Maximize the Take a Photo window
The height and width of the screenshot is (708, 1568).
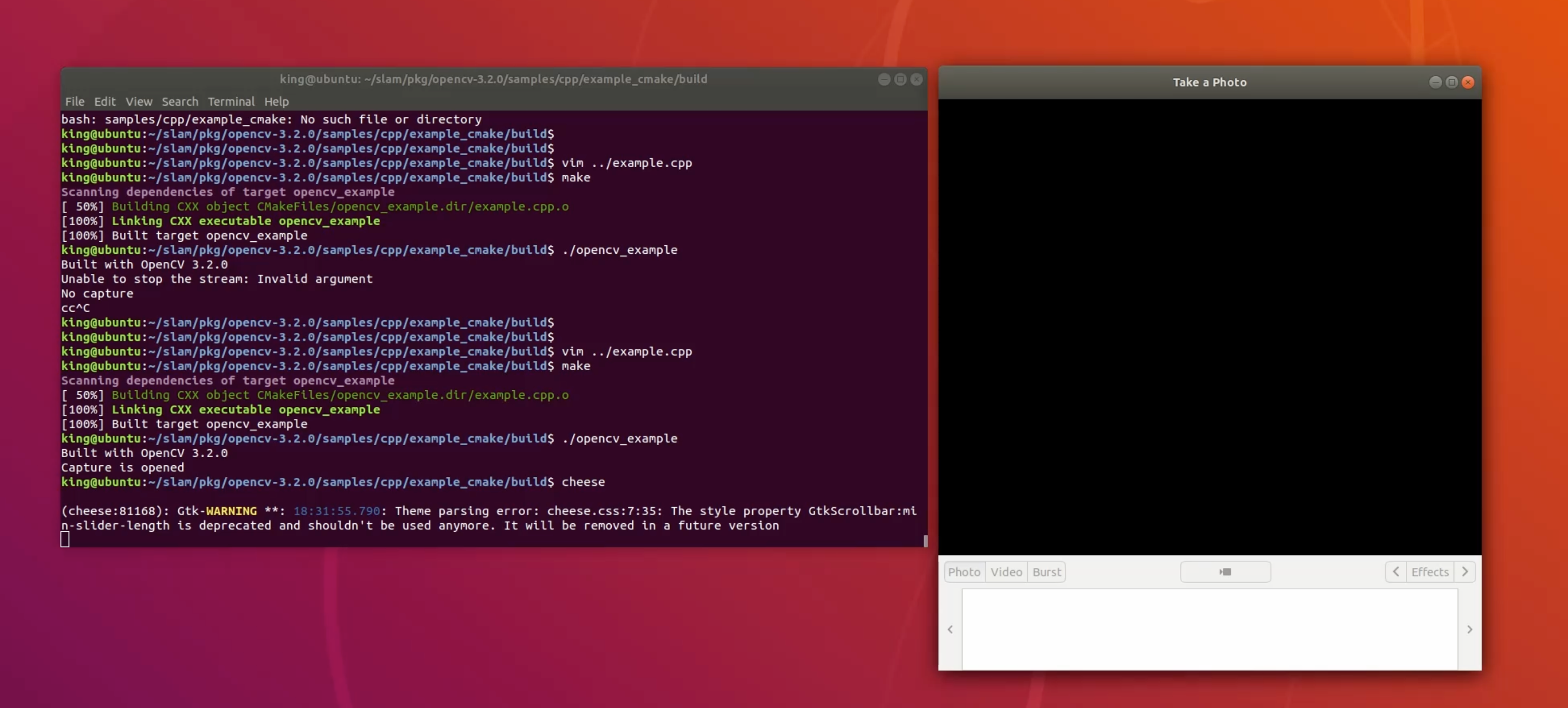click(1452, 82)
